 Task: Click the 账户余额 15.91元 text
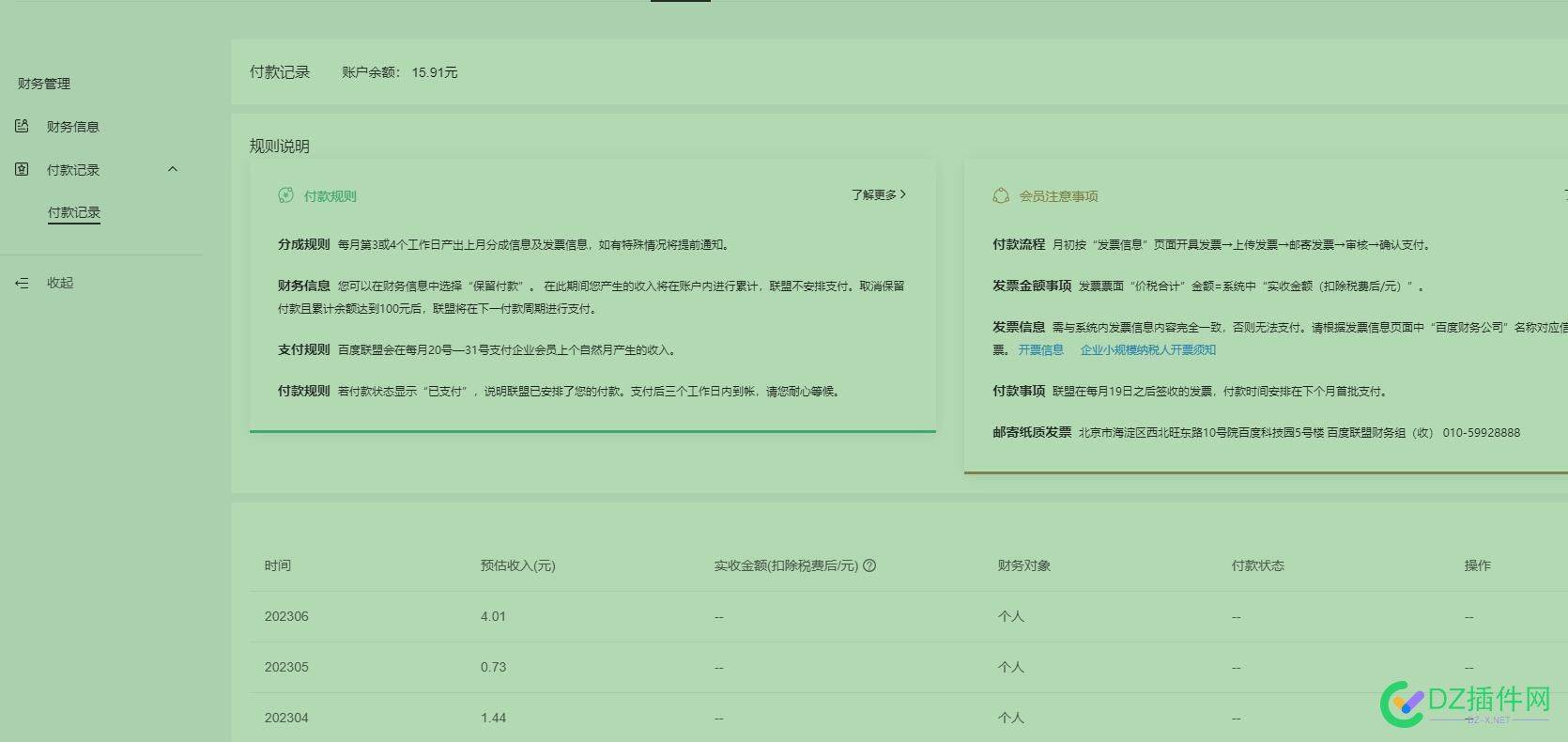(x=400, y=72)
